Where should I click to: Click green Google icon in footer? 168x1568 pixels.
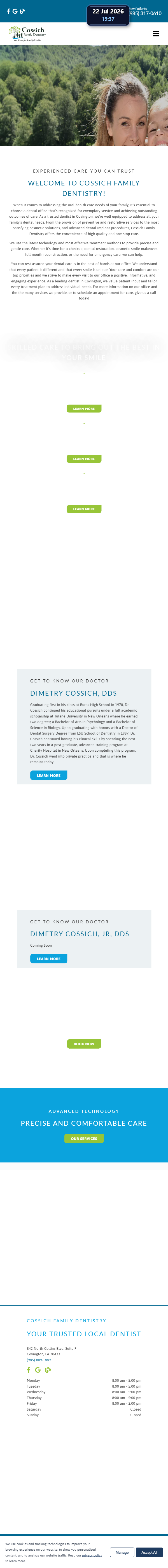point(38,1370)
